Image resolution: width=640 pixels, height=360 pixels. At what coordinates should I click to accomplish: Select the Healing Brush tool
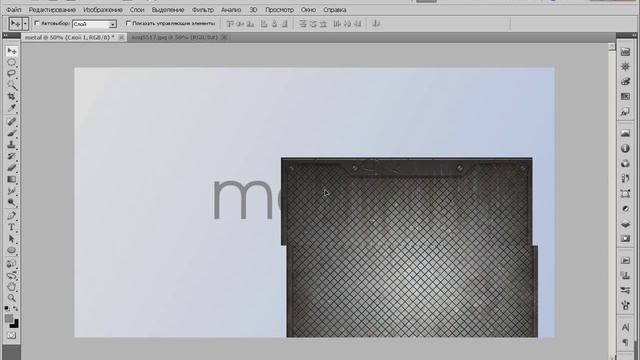11,122
